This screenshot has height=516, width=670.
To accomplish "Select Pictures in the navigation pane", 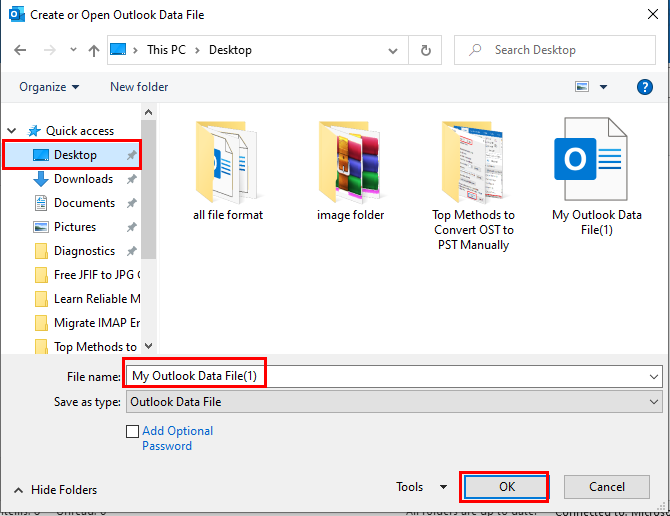I will 75,227.
